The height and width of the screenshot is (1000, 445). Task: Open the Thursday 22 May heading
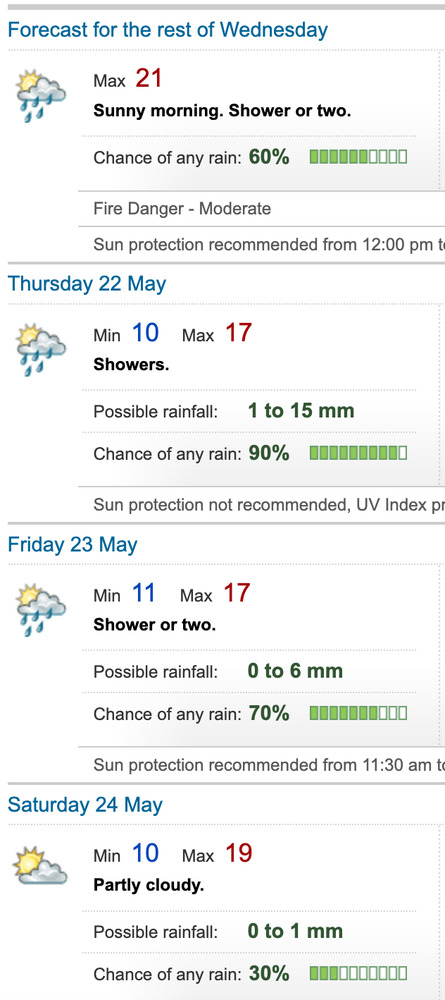(x=87, y=283)
